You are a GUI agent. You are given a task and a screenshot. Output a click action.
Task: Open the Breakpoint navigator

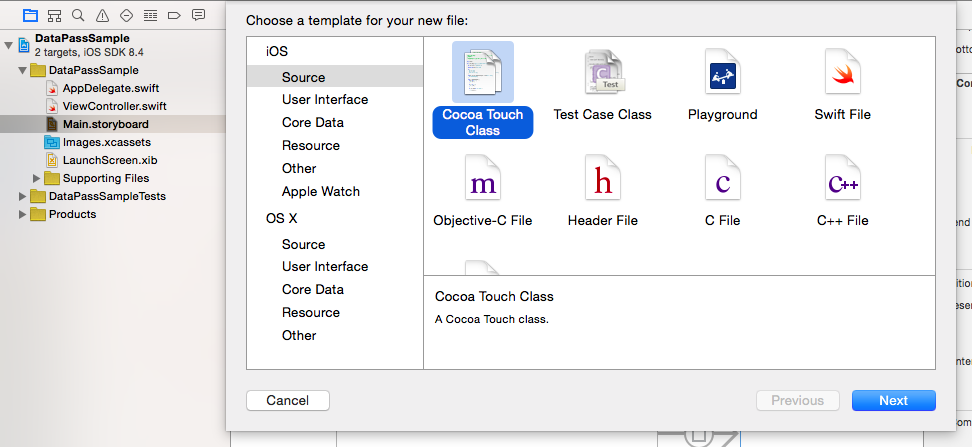coord(174,15)
